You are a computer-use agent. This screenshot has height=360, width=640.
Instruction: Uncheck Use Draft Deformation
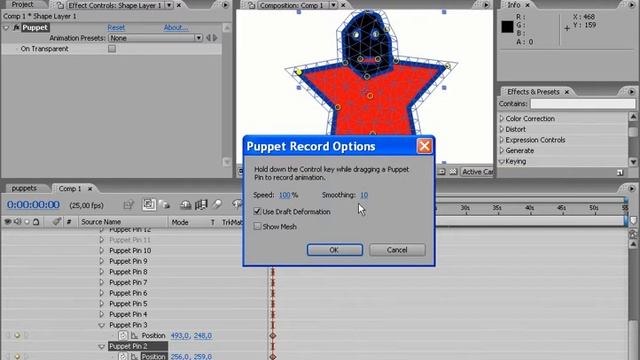point(257,211)
